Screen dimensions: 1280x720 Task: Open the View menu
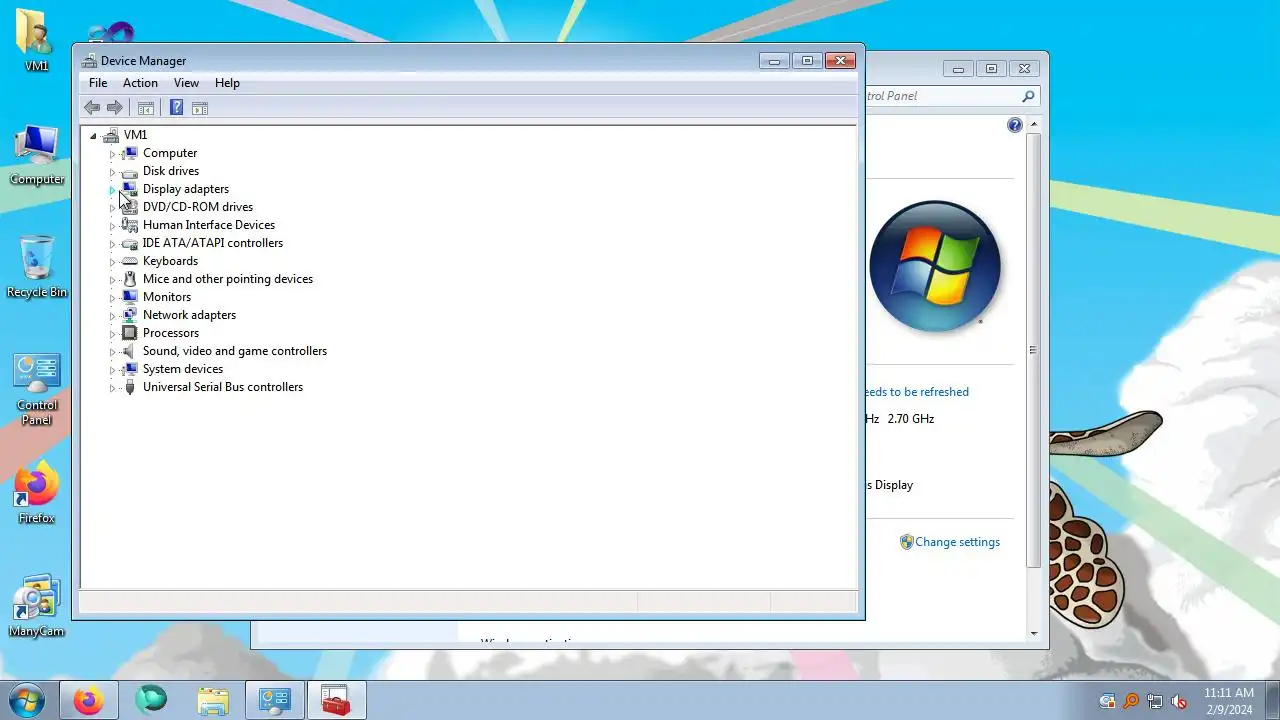tap(186, 83)
